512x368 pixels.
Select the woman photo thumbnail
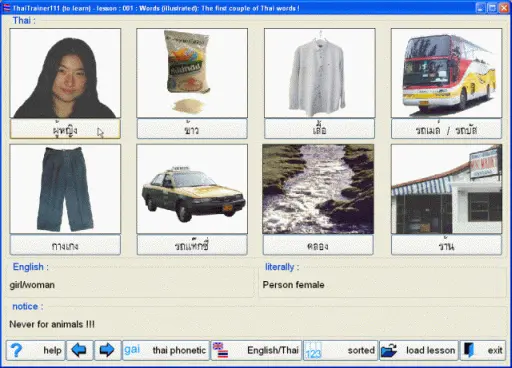pos(65,73)
